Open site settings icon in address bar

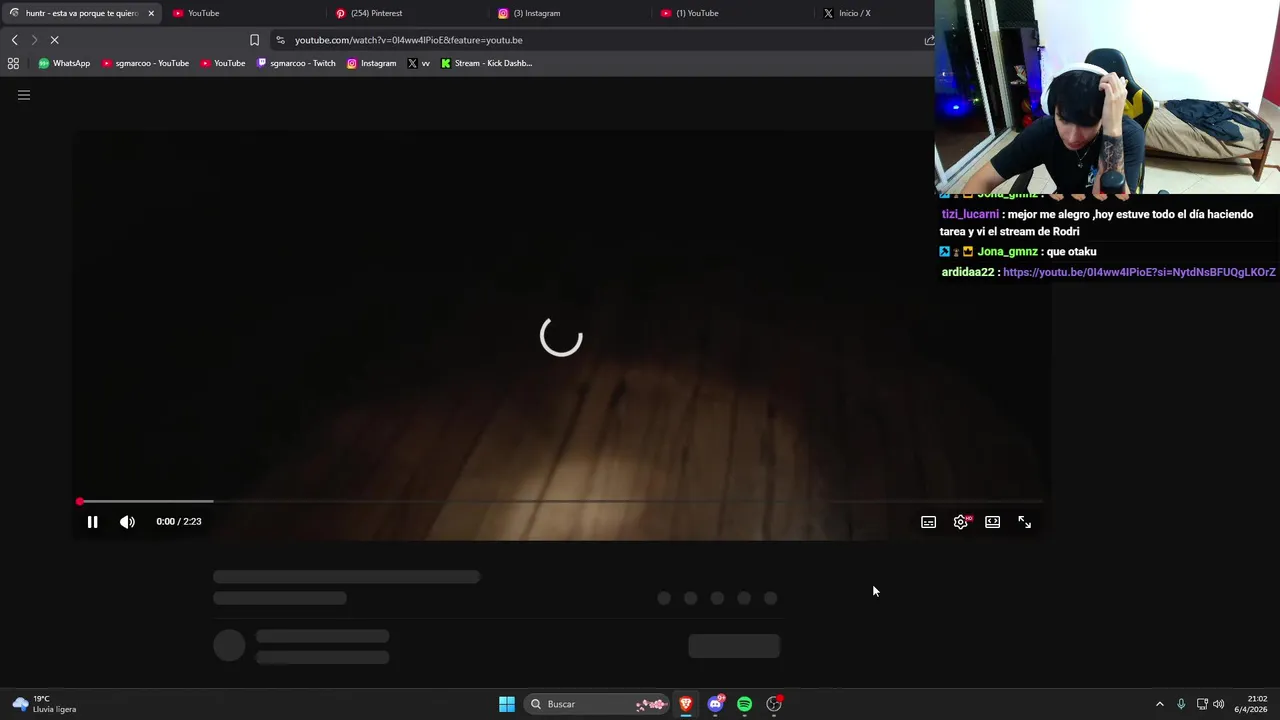click(280, 40)
